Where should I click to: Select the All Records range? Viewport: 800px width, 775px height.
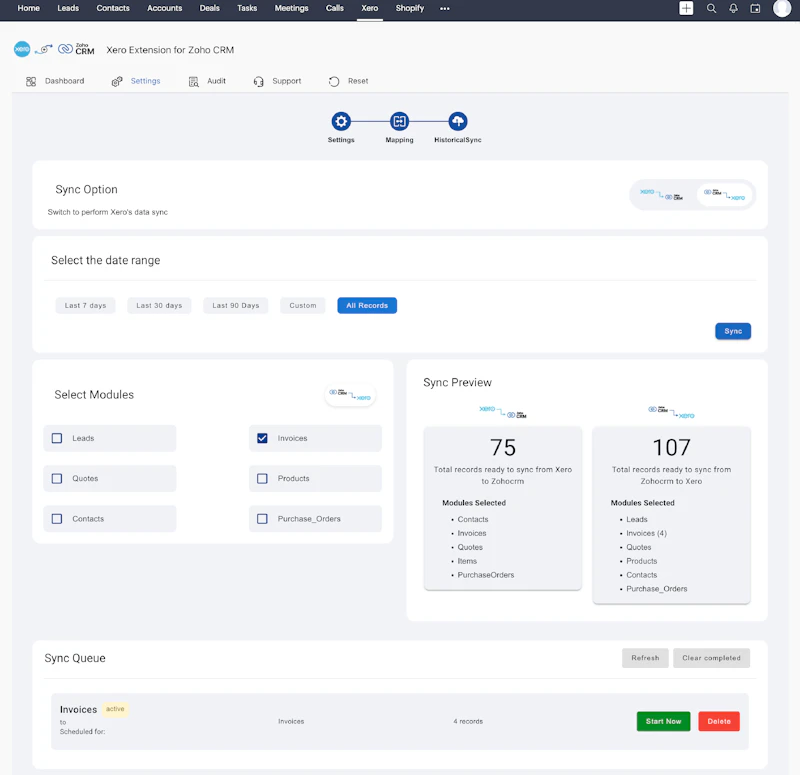(367, 306)
